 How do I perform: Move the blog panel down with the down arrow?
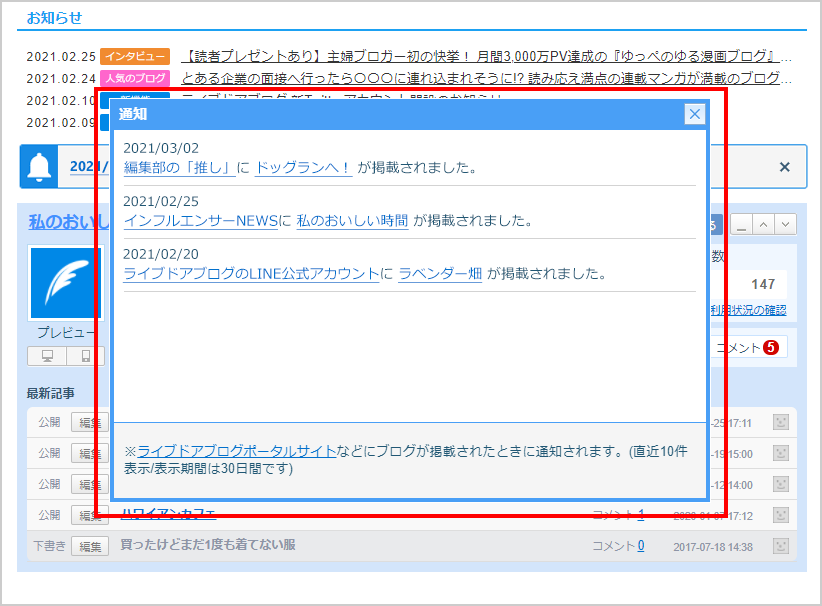pyautogui.click(x=785, y=224)
